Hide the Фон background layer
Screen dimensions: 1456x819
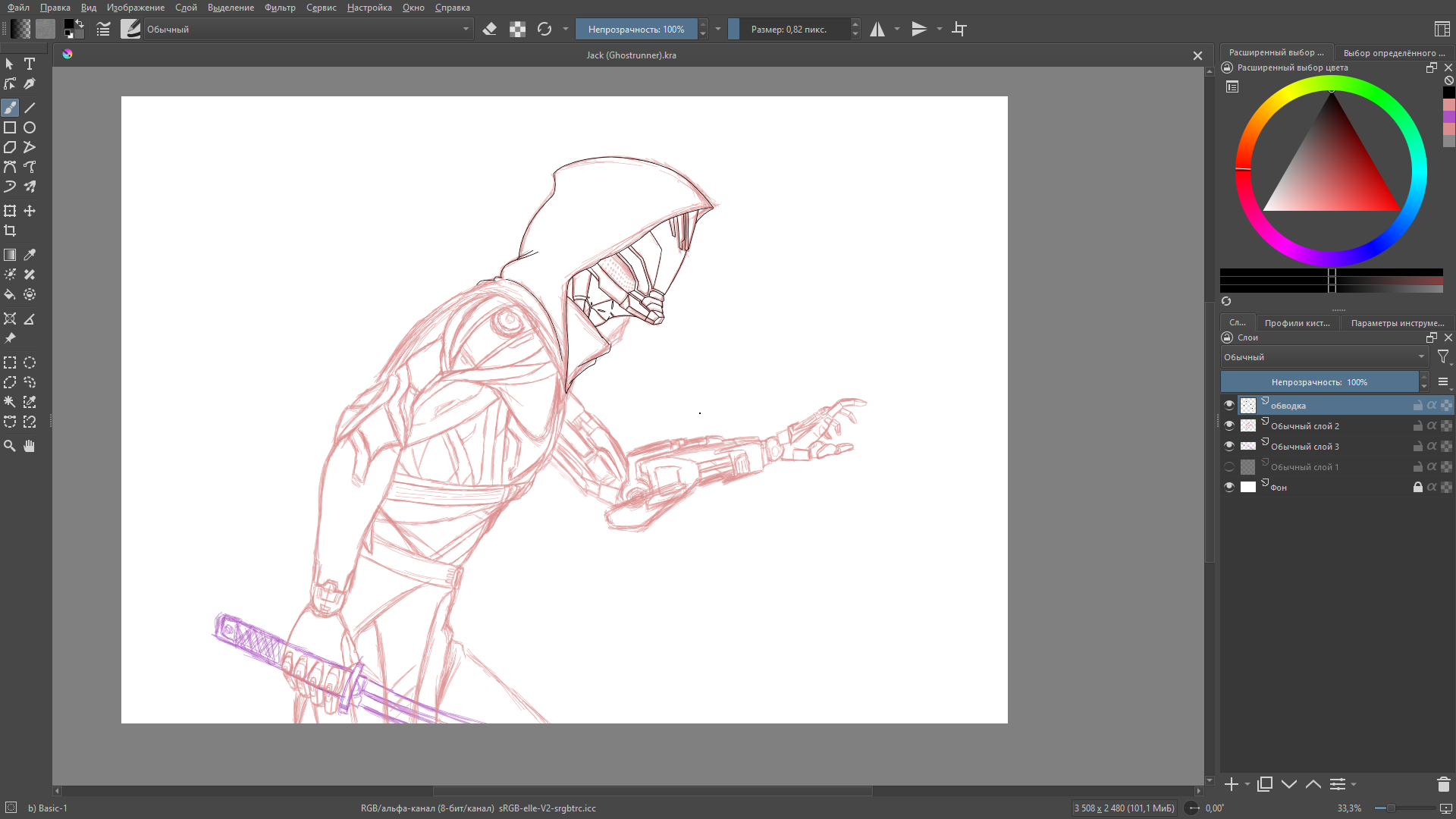[1229, 487]
